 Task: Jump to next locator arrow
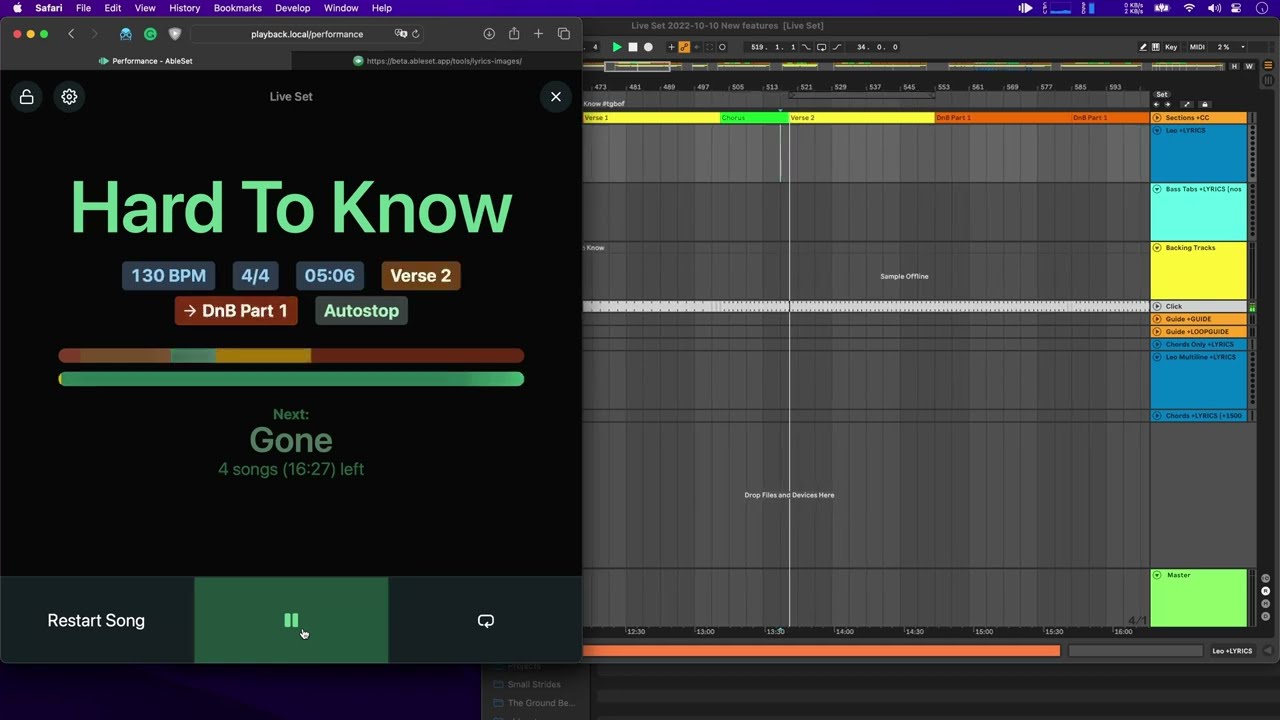[x=1168, y=104]
